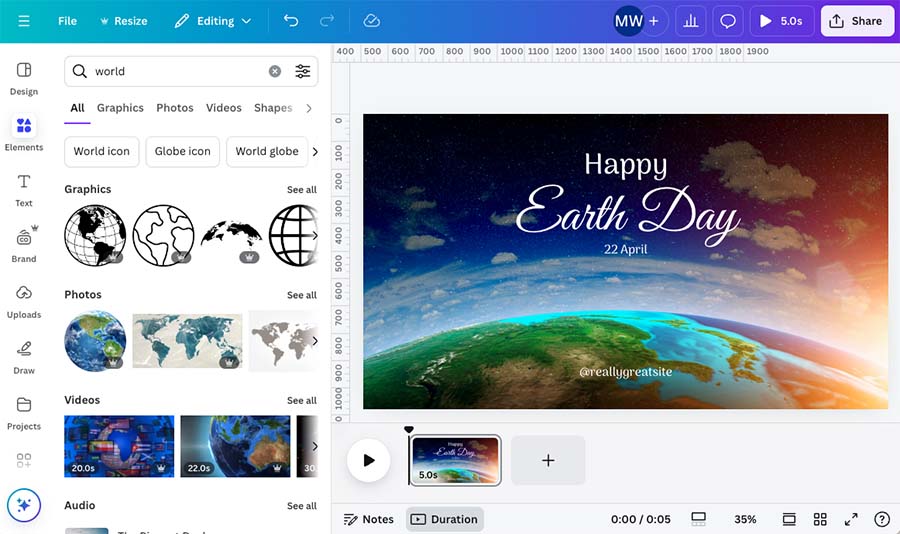
Task: Show more suggestion chips with arrow
Action: coord(315,152)
